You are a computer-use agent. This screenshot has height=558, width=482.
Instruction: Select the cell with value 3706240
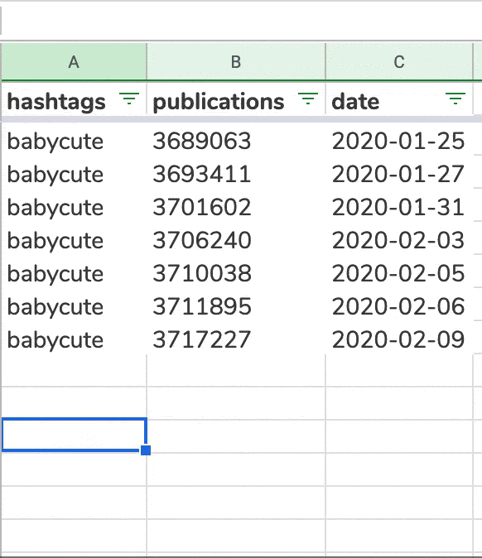tap(236, 240)
